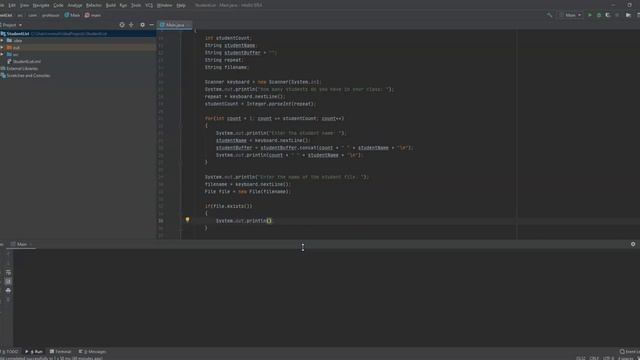
Task: Expand the src folder
Action: 2,55
